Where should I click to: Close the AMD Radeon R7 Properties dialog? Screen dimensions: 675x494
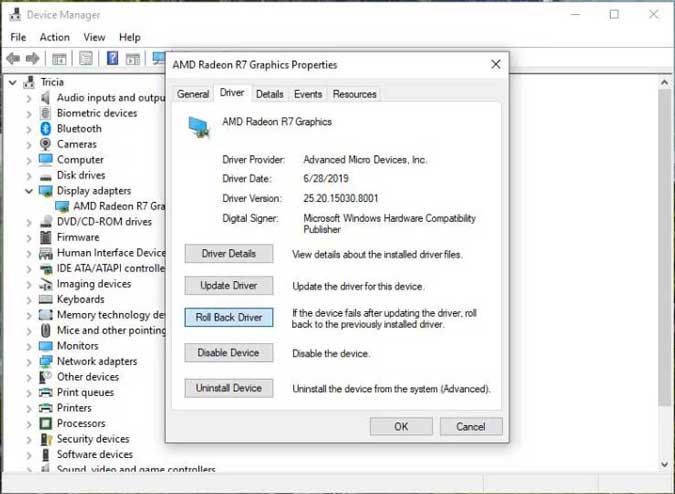[496, 65]
